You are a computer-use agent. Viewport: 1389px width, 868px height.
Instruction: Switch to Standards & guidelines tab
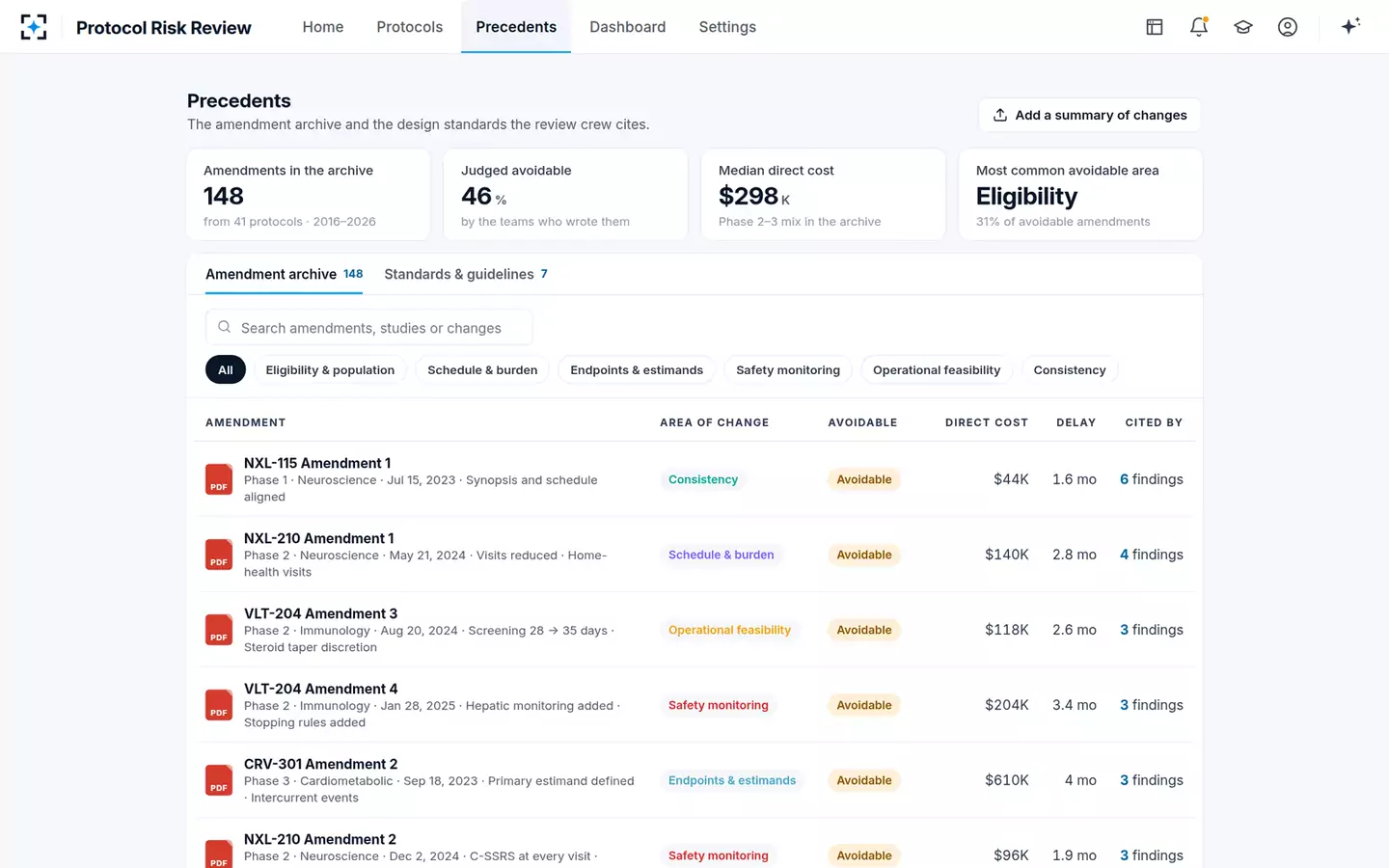pos(466,274)
